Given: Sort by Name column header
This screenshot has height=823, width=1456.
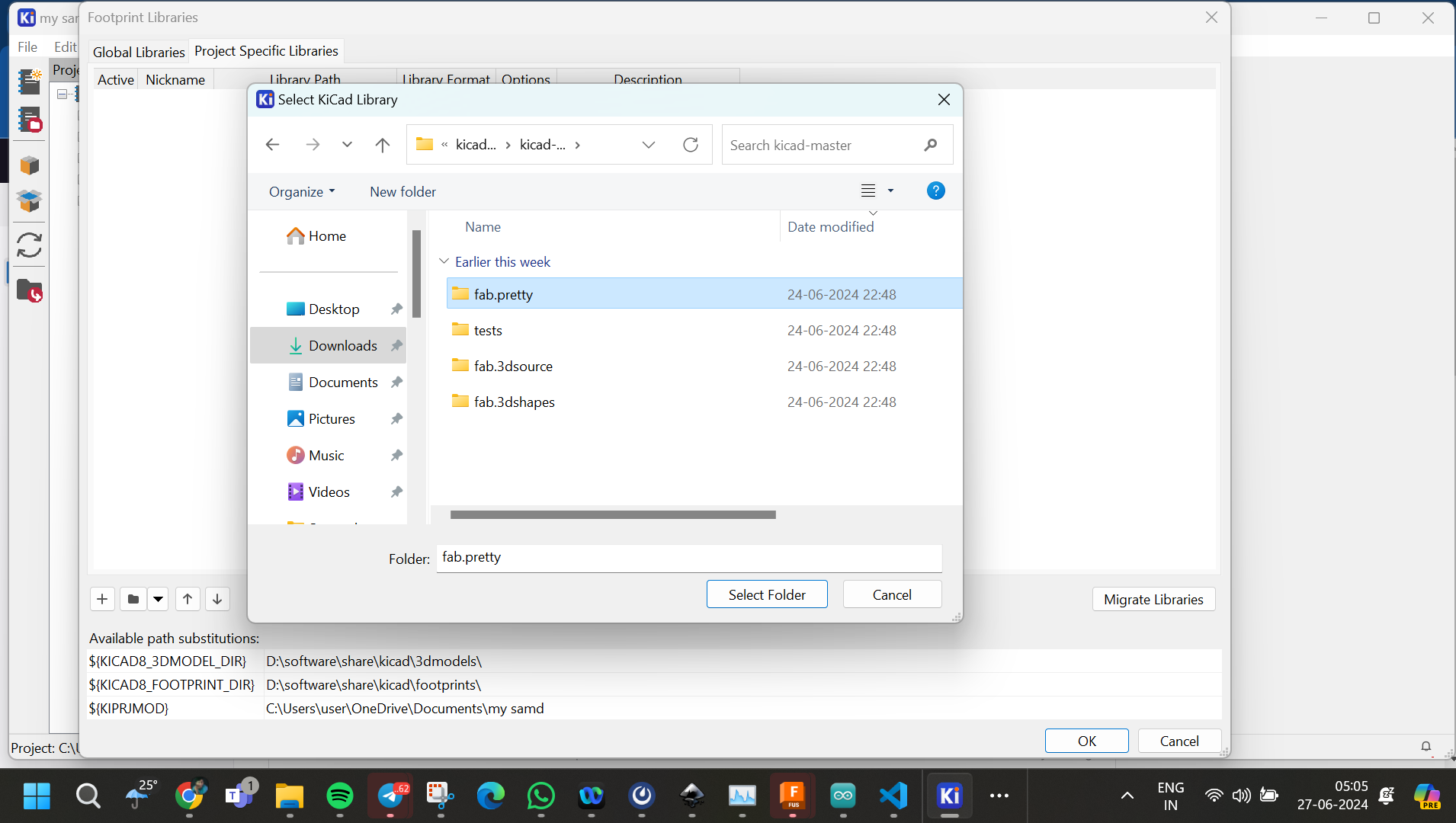Looking at the screenshot, I should (x=483, y=227).
